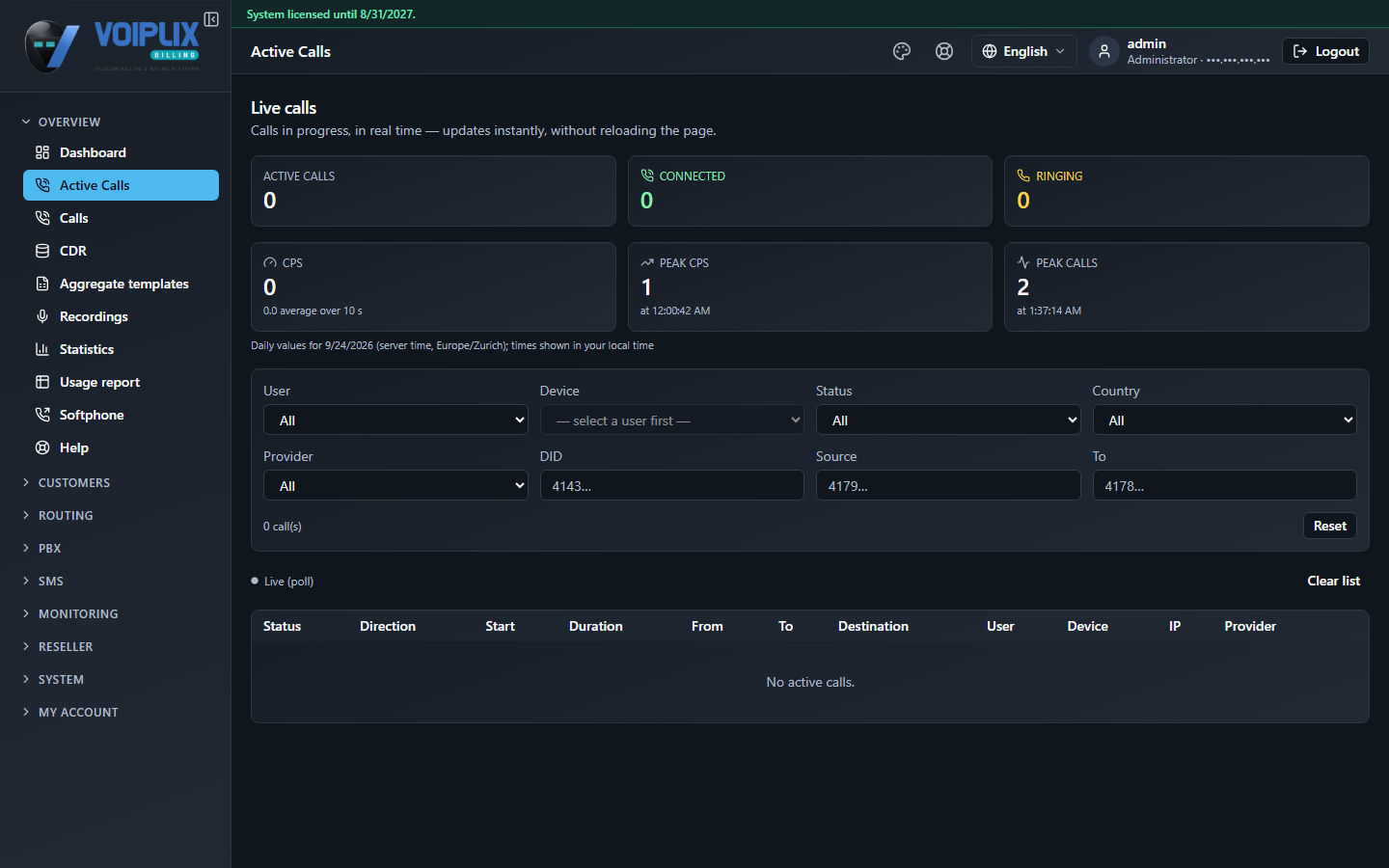Click the Recordings microphone icon
The height and width of the screenshot is (868, 1389).
(42, 316)
